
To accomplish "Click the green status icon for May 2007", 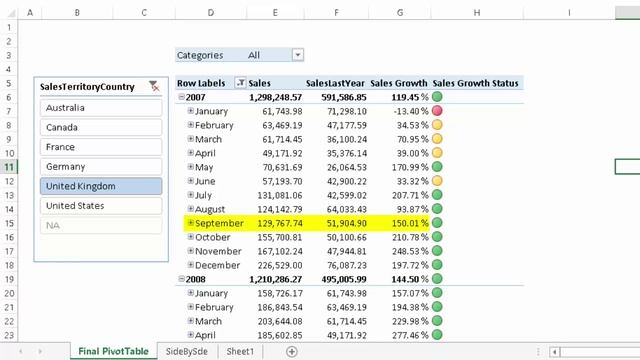I will [x=437, y=167].
